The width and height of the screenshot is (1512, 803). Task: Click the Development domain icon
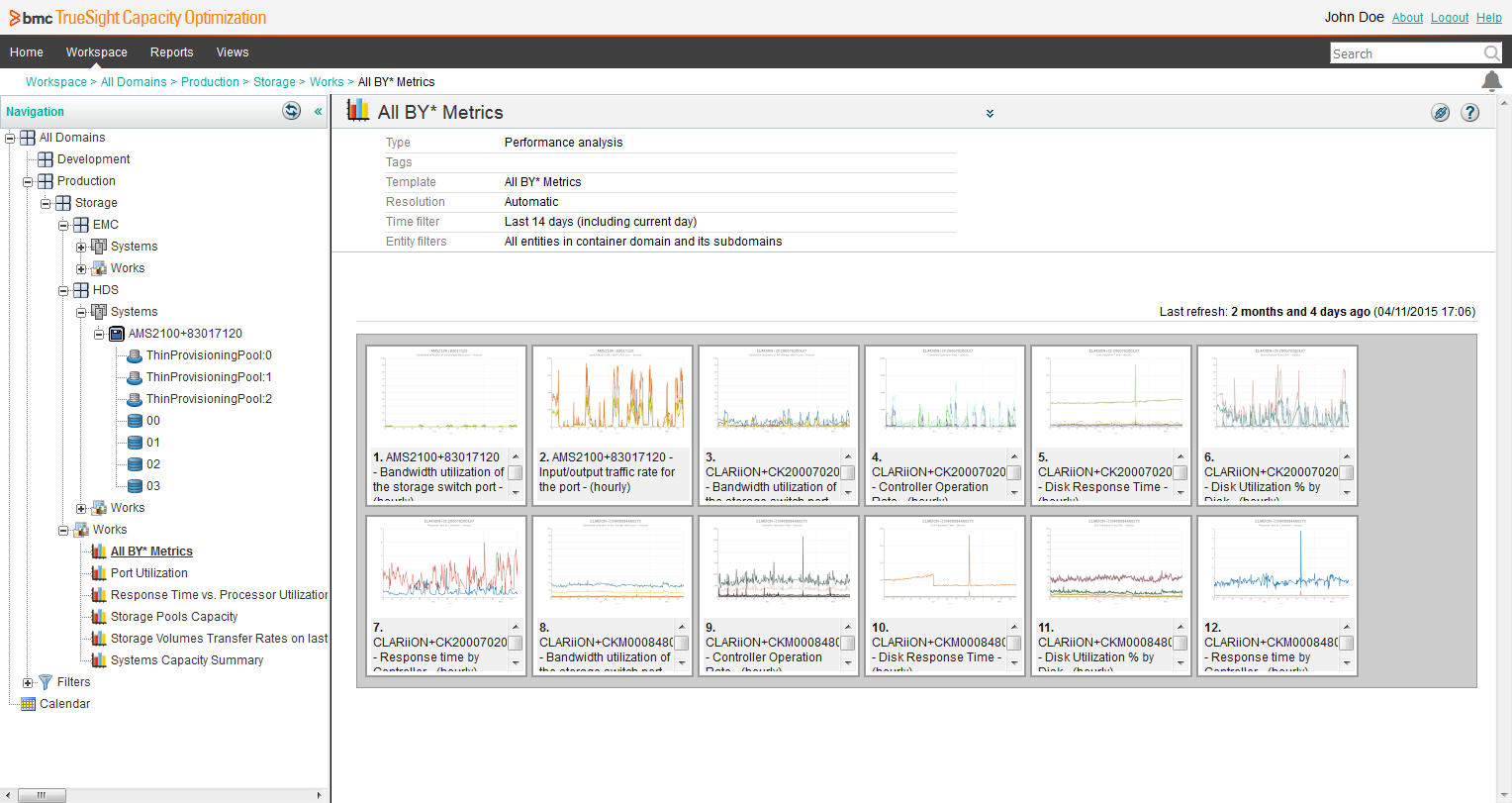point(46,159)
